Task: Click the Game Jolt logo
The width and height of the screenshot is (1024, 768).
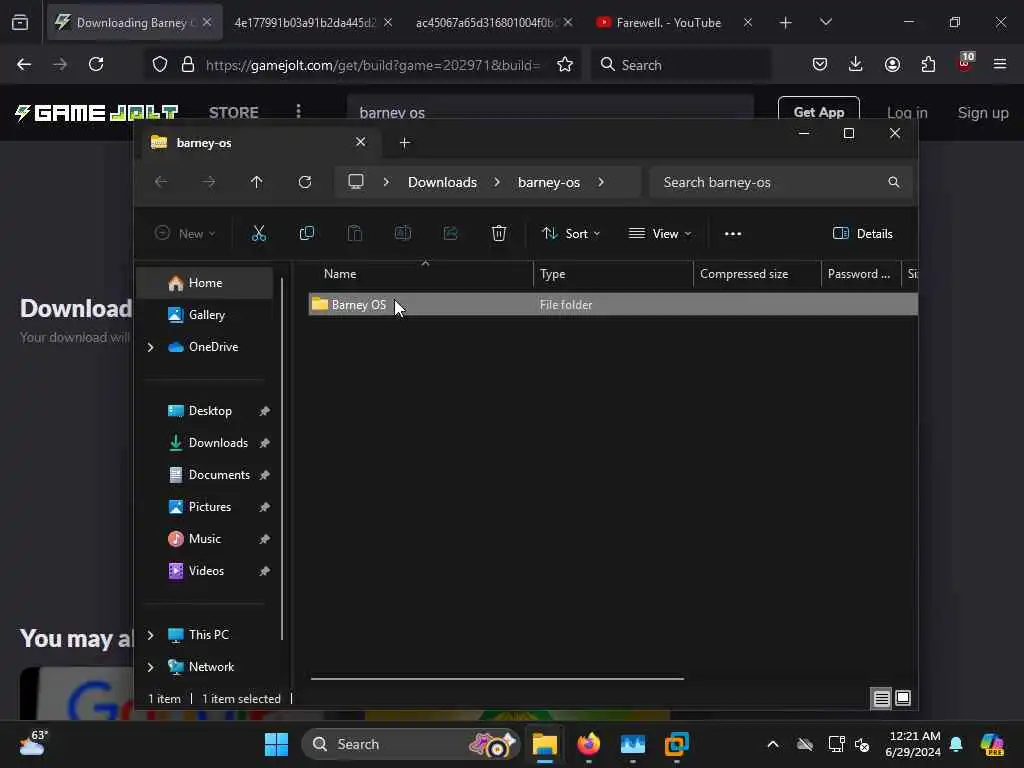Action: point(97,112)
